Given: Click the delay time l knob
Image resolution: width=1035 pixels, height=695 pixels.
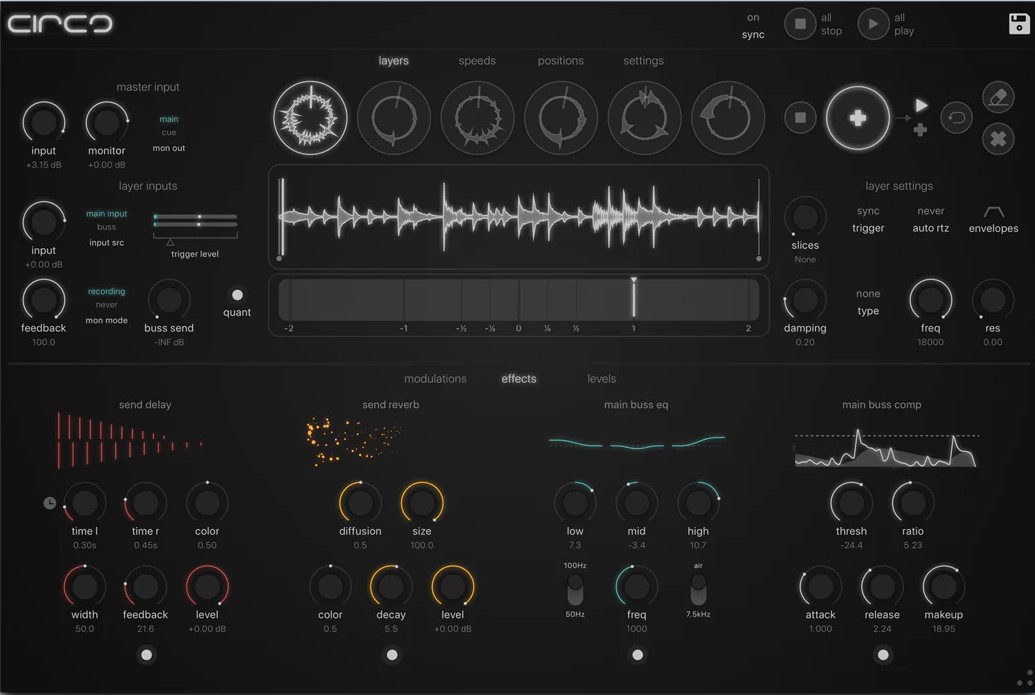Looking at the screenshot, I should coord(84,503).
